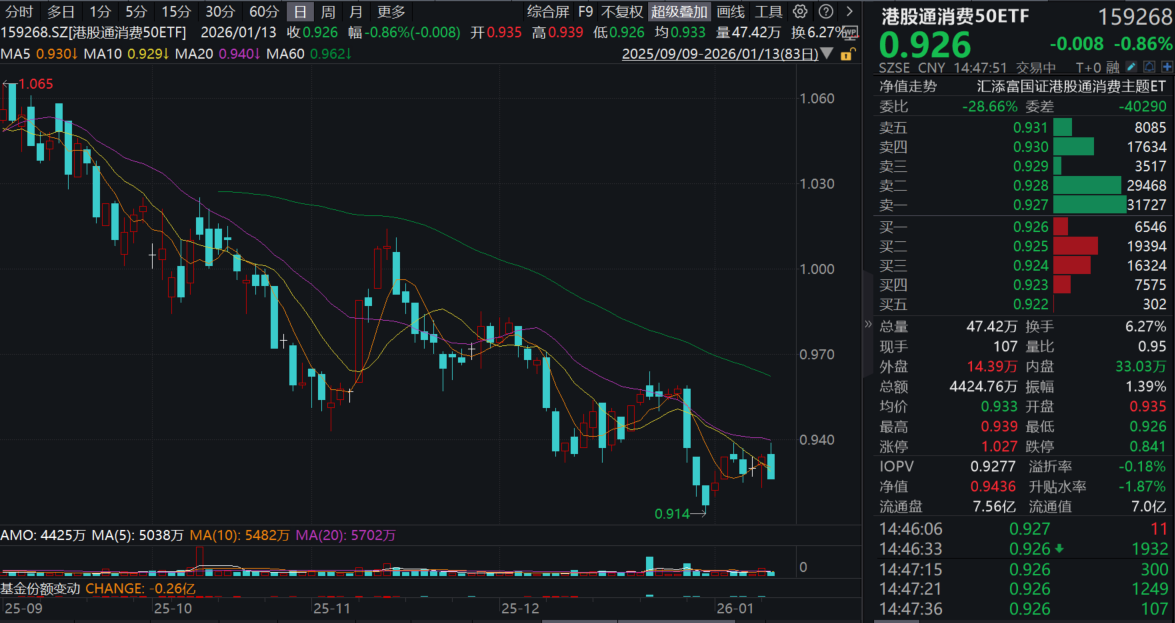1175x623 pixels.
Task: Click the green down arrow at 14:46:33
Action: pos(1057,549)
